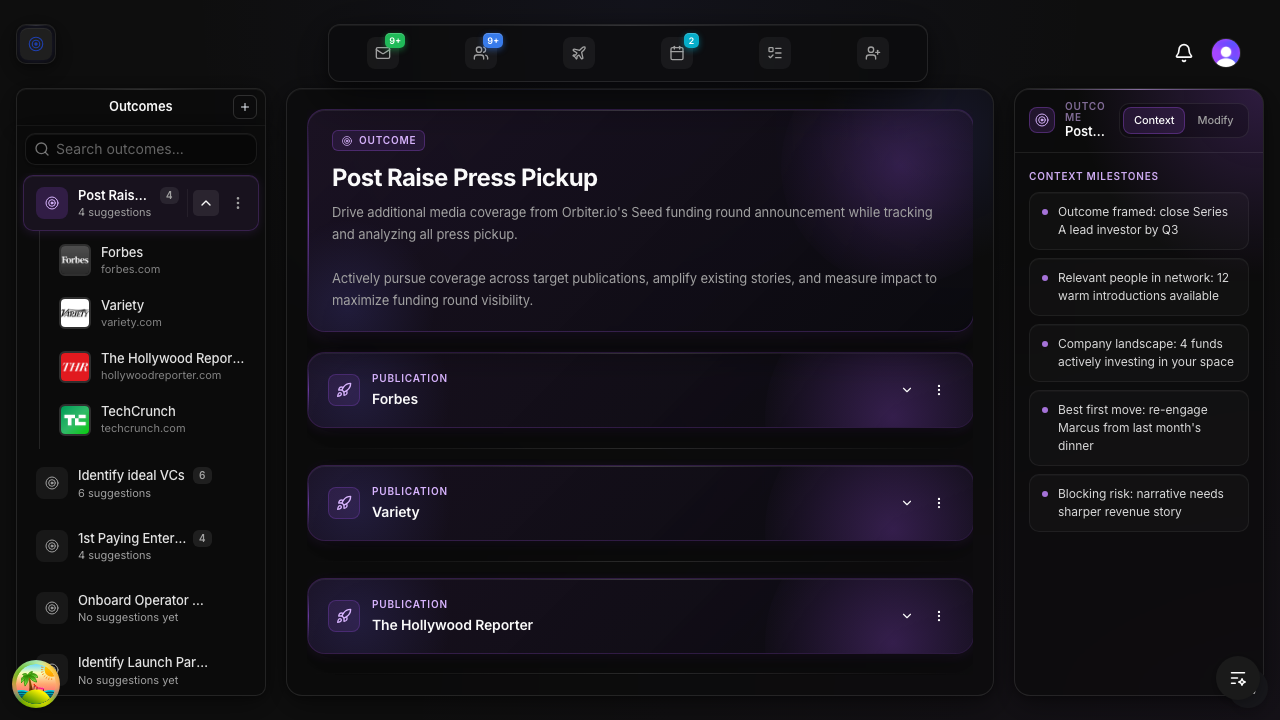Switch to the Modify tab in the right panel
Viewport: 1280px width, 720px height.
[x=1216, y=120]
